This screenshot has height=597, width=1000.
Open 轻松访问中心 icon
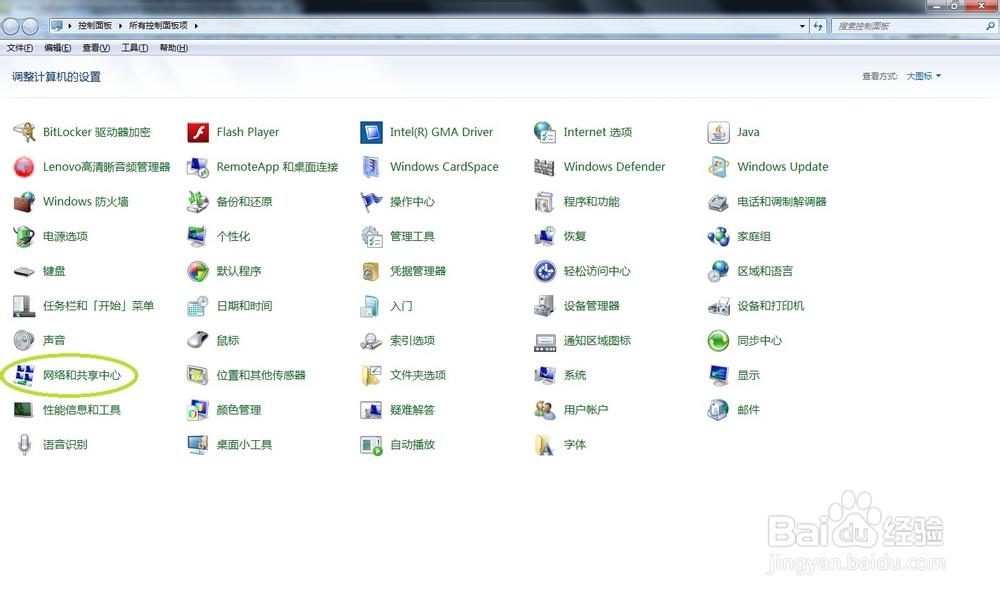[545, 271]
